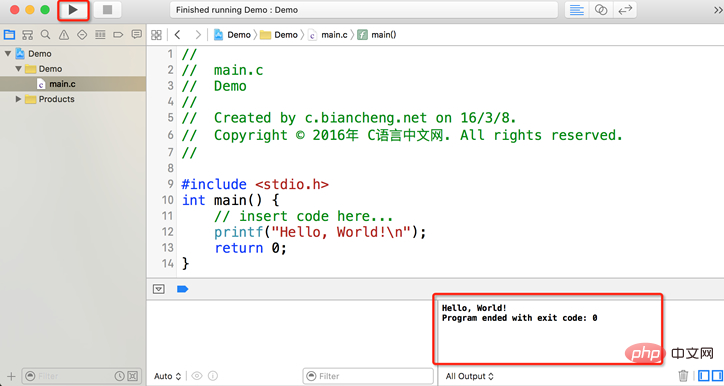Select main.c in the navigator
Image resolution: width=724 pixels, height=386 pixels.
[x=73, y=84]
